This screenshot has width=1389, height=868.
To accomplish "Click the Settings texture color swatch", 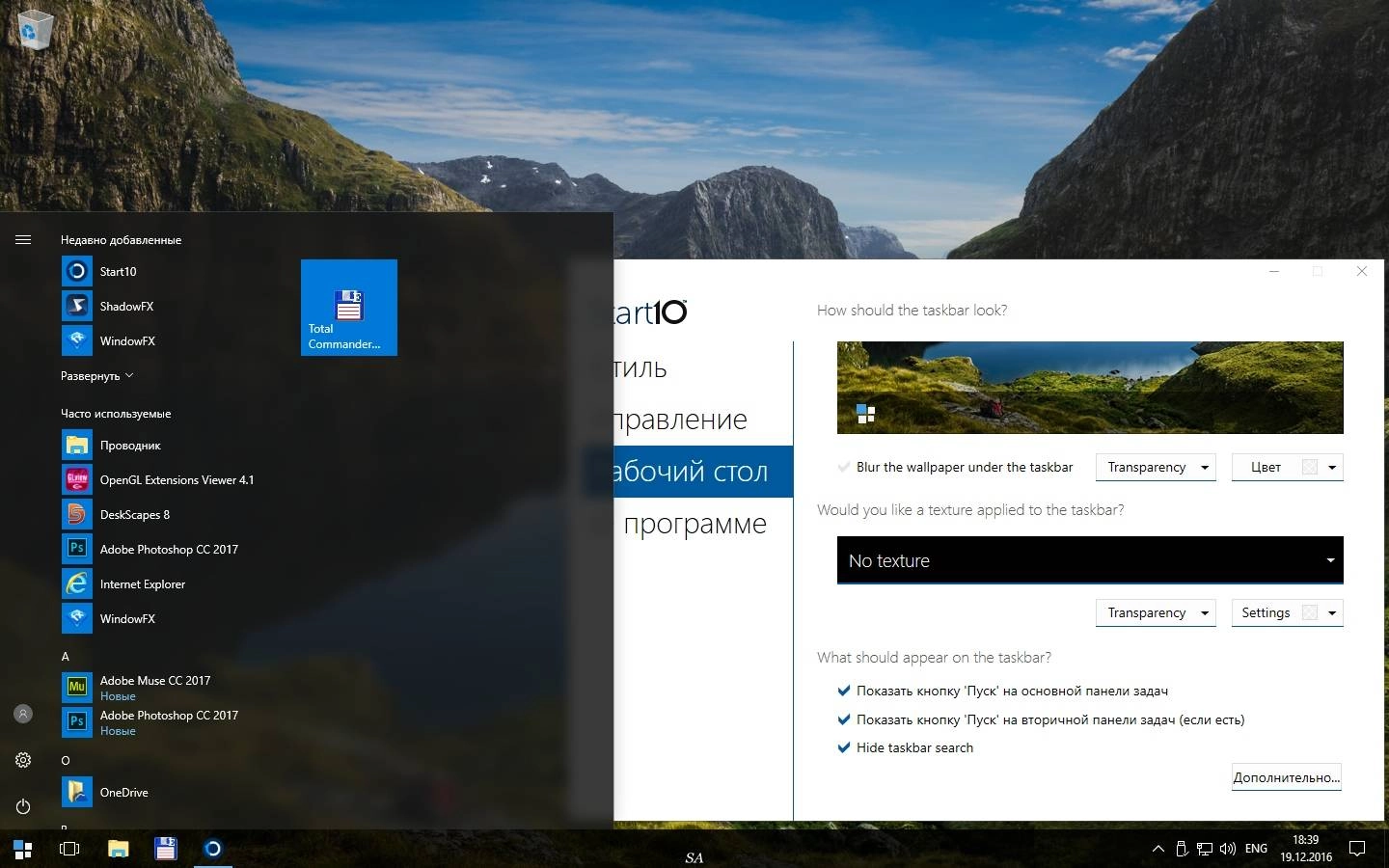I will point(1310,612).
